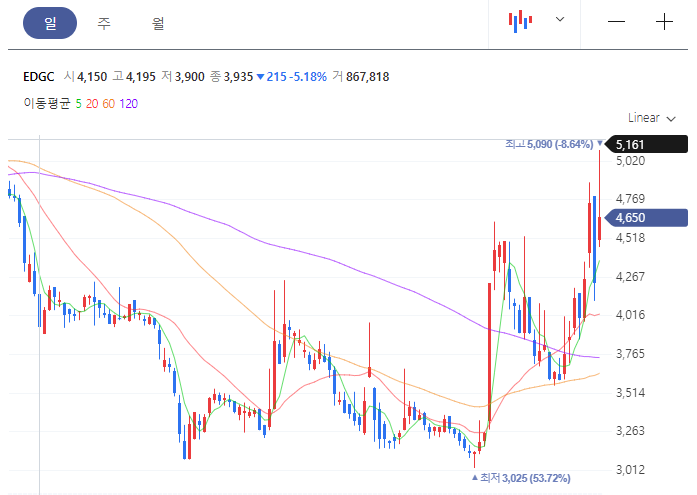Toggle the 60-day moving average
697x495 pixels.
pyautogui.click(x=108, y=104)
